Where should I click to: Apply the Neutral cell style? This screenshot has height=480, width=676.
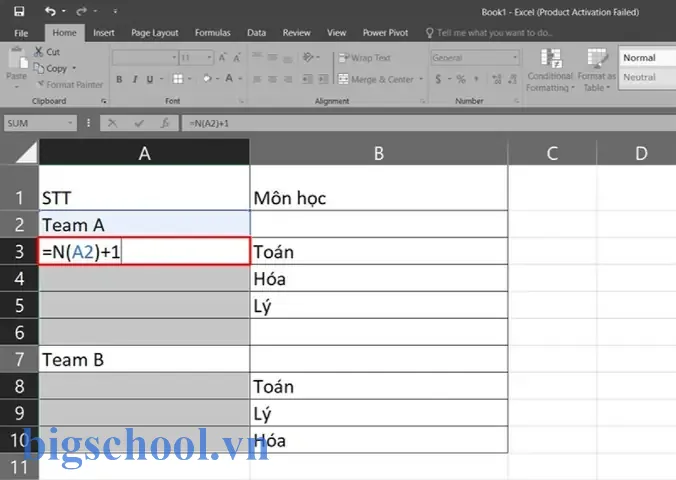pos(648,77)
